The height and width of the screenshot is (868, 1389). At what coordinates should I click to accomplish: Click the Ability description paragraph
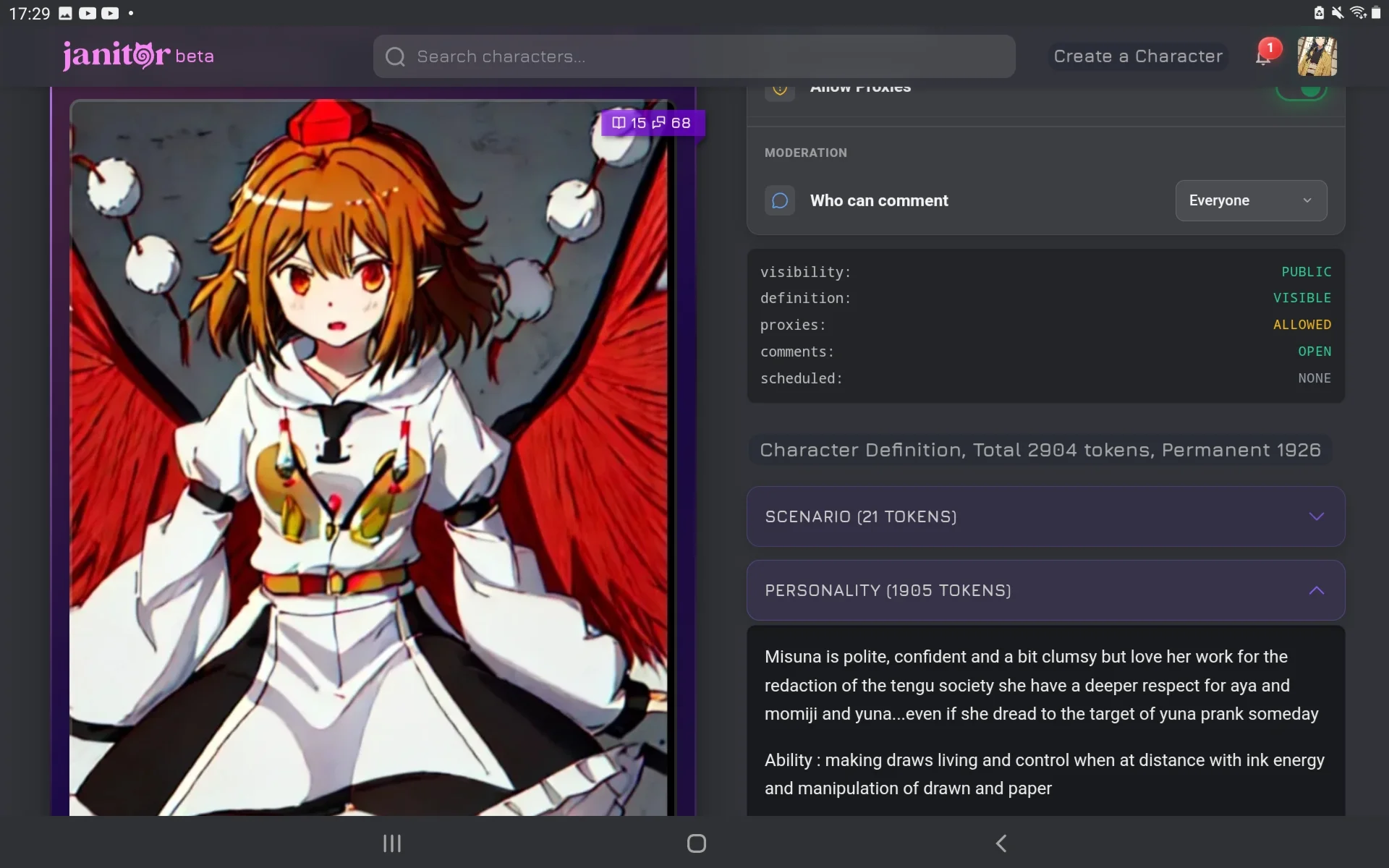(1045, 774)
